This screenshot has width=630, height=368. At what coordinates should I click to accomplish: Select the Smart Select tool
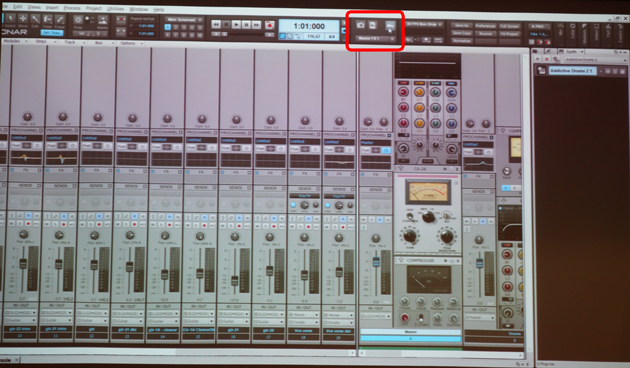[x=10, y=18]
